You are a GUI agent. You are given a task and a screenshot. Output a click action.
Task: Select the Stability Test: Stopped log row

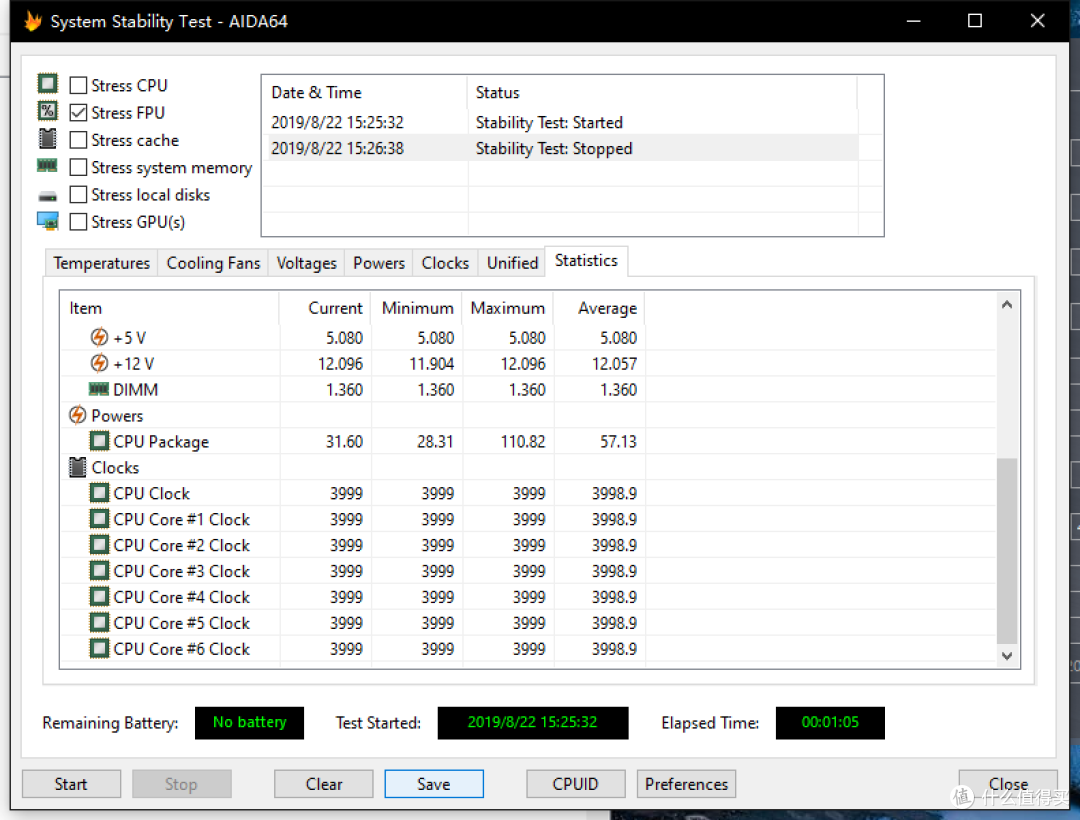pyautogui.click(x=561, y=148)
